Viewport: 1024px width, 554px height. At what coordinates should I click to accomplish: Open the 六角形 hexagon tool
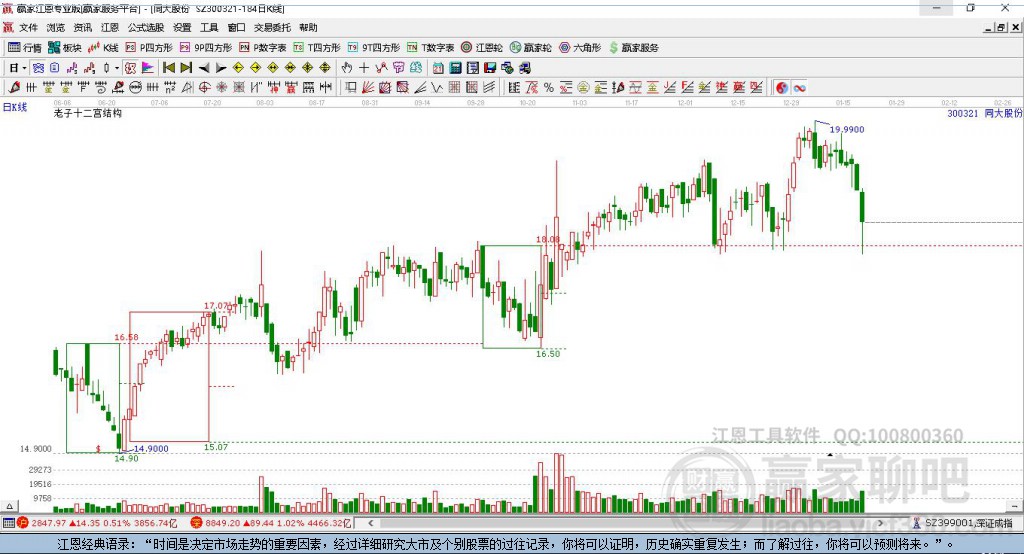click(x=580, y=48)
